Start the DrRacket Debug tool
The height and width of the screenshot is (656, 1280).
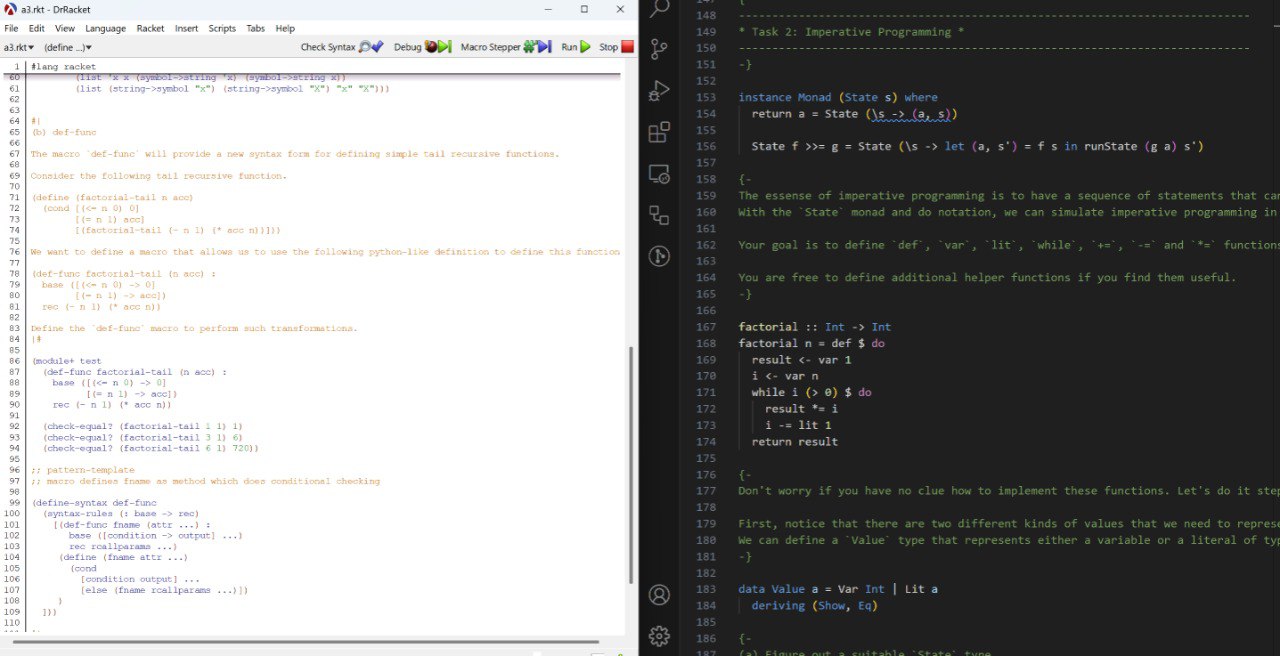[422, 47]
